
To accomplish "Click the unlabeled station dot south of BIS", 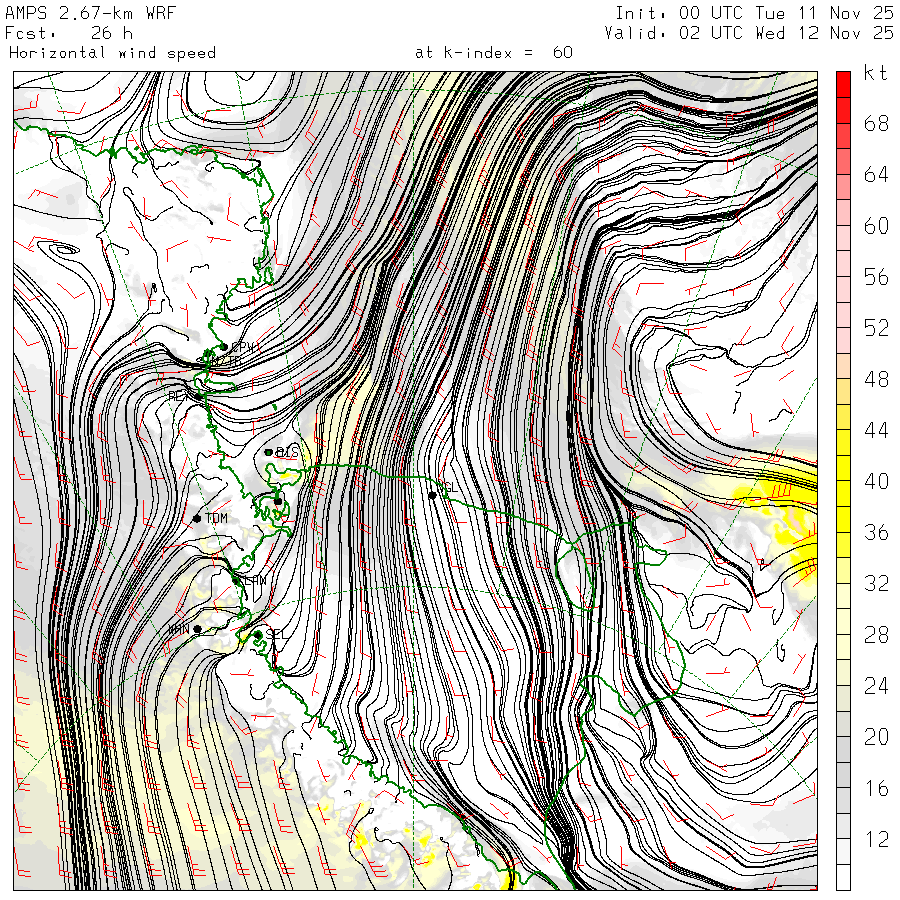I will 278,500.
